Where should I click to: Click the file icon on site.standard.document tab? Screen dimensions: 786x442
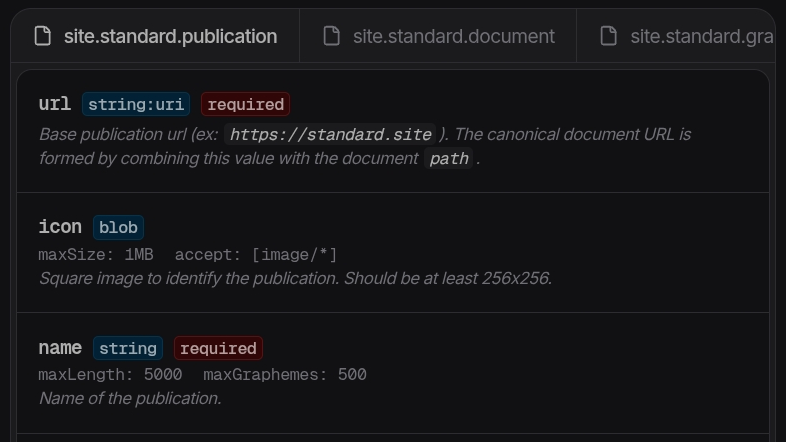tap(331, 36)
